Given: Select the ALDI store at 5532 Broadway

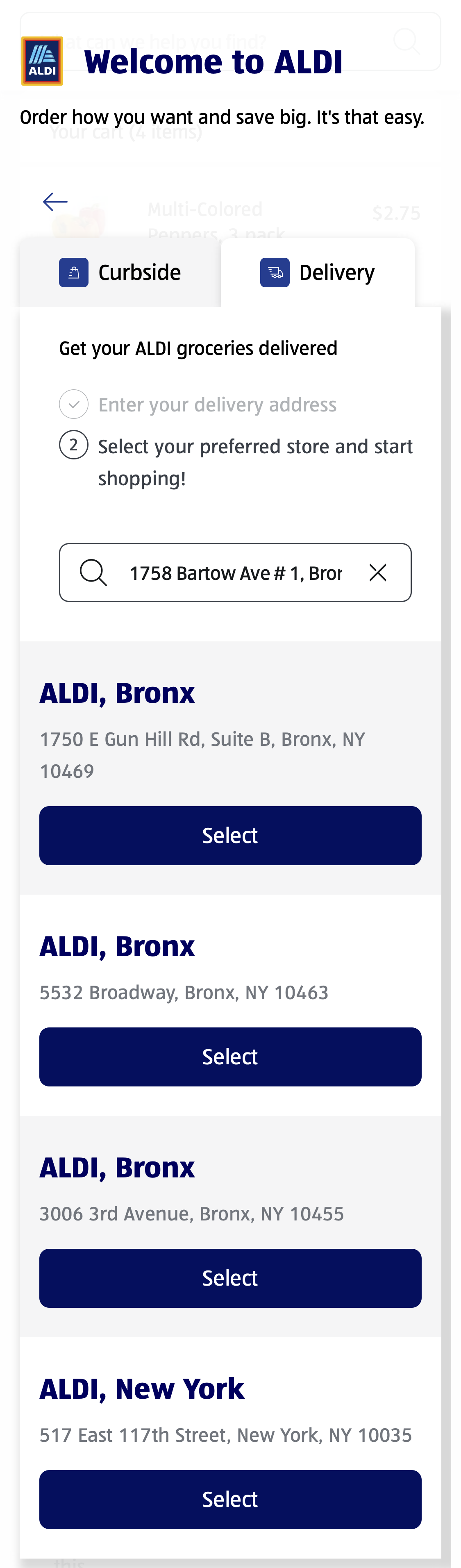Looking at the screenshot, I should point(230,1056).
